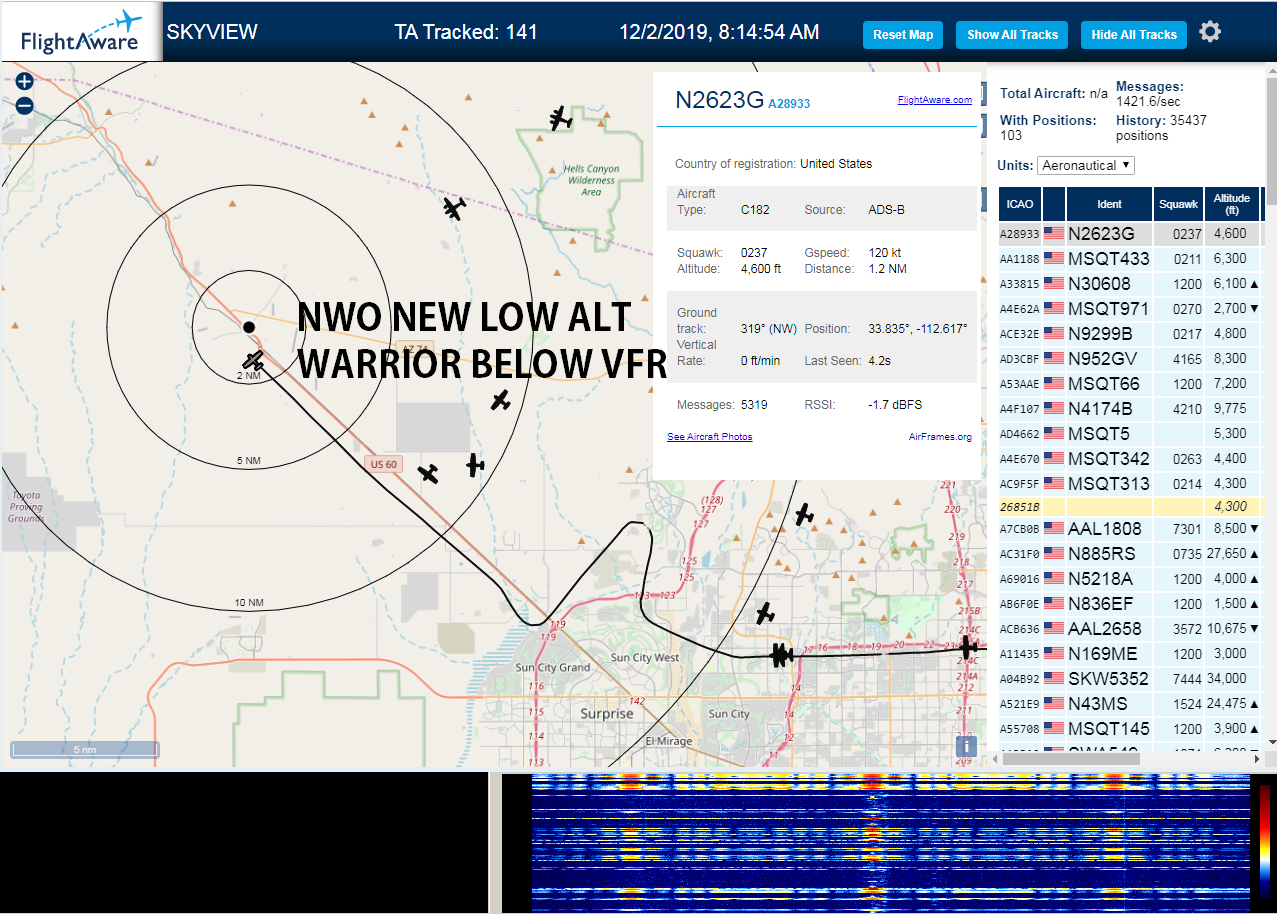Click US flag in AAL1808 row
The width and height of the screenshot is (1277, 915).
tap(1054, 529)
